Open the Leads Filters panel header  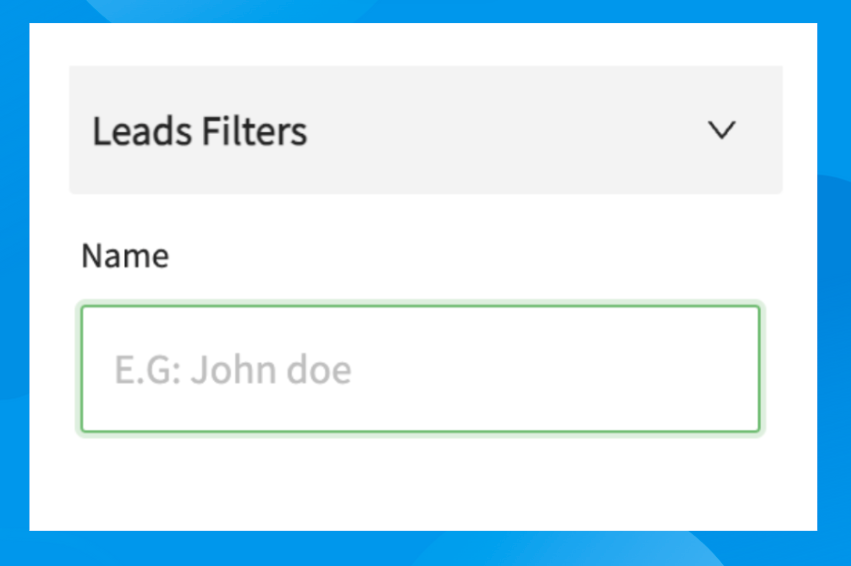click(425, 130)
